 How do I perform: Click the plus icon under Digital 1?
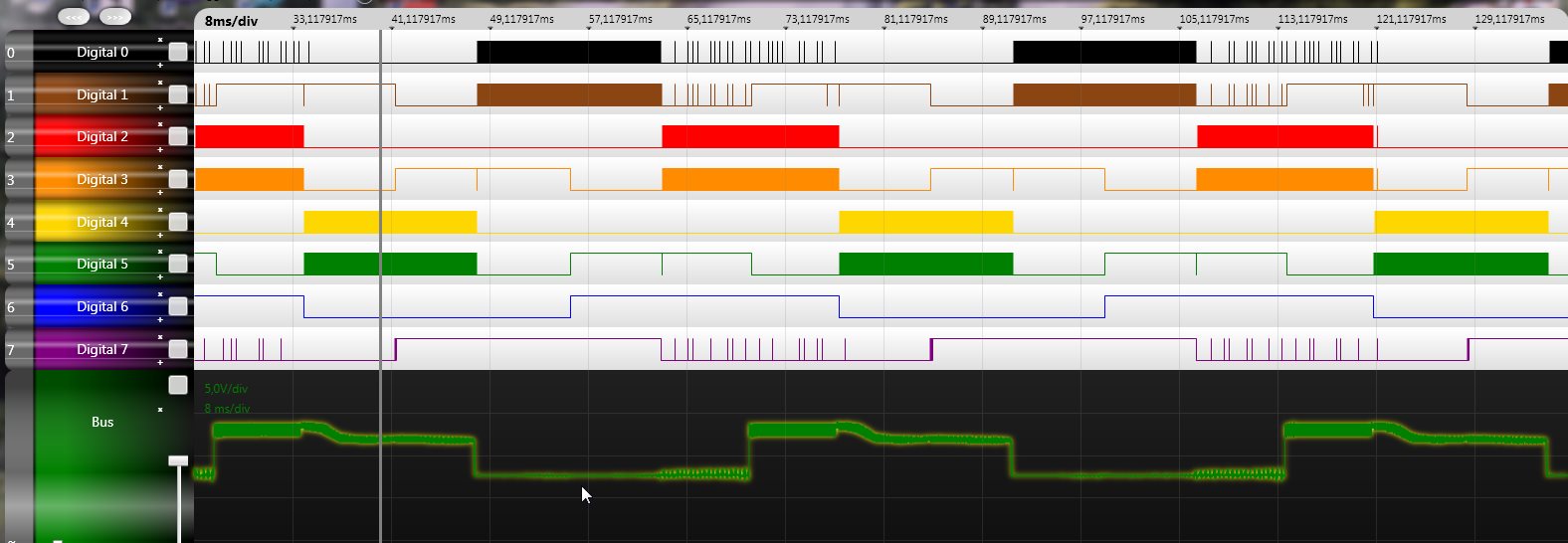tap(160, 107)
